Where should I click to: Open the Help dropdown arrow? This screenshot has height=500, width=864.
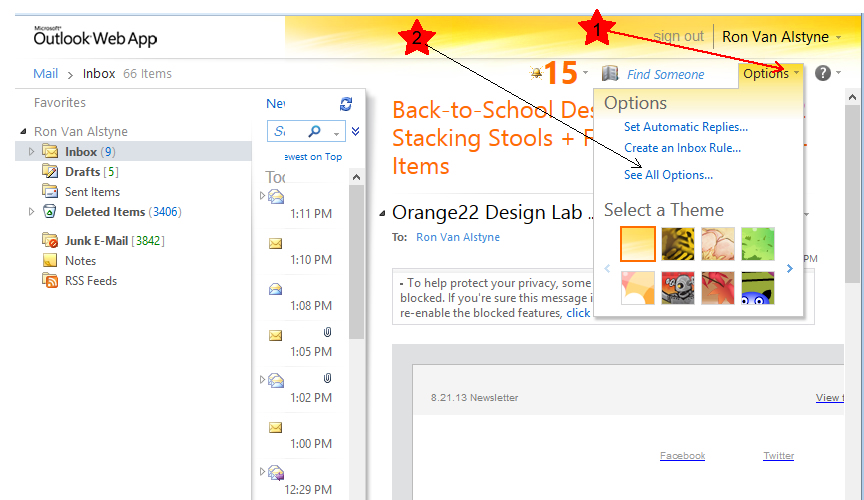[x=839, y=72]
